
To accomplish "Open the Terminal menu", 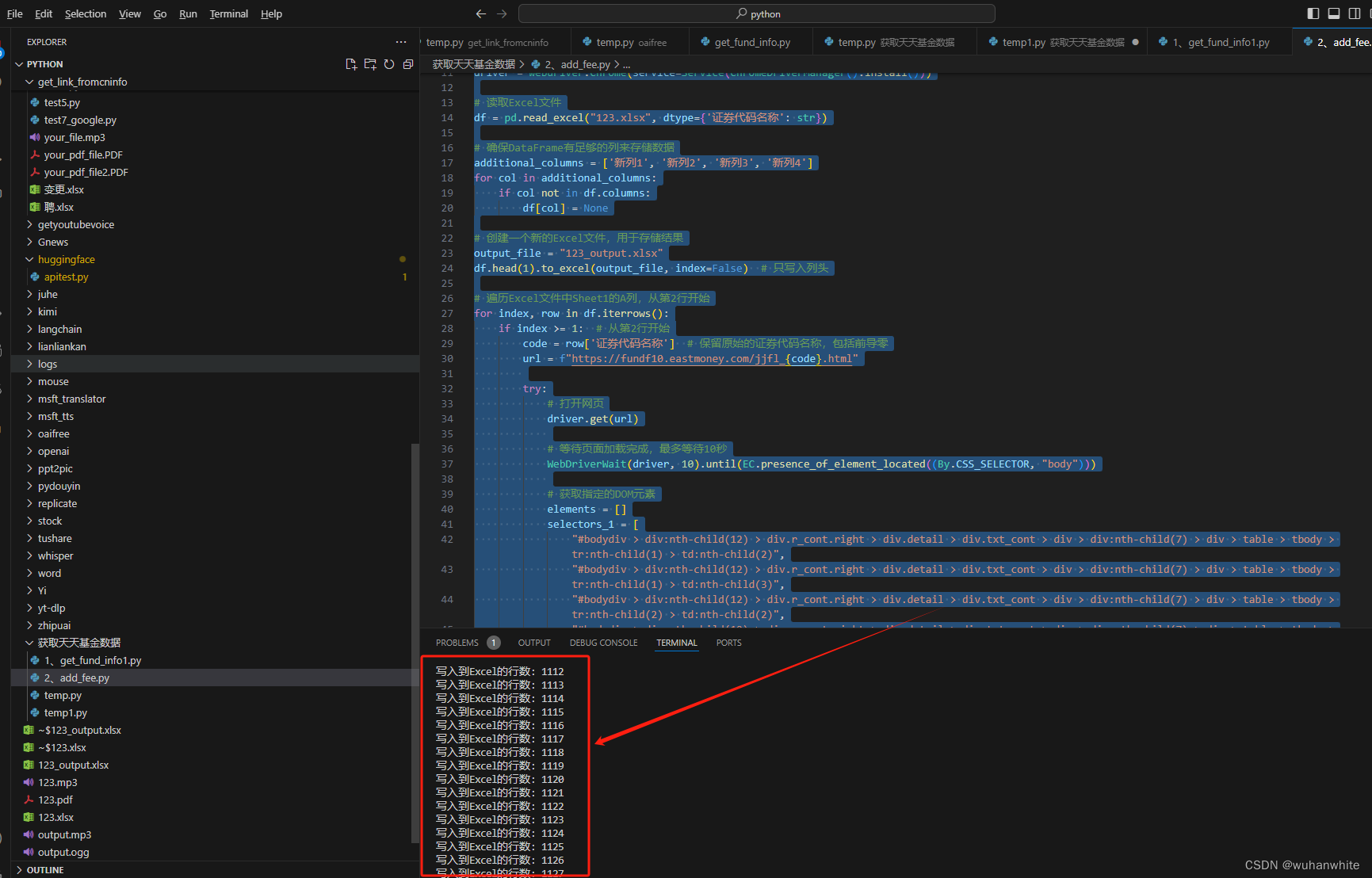I will pos(228,13).
